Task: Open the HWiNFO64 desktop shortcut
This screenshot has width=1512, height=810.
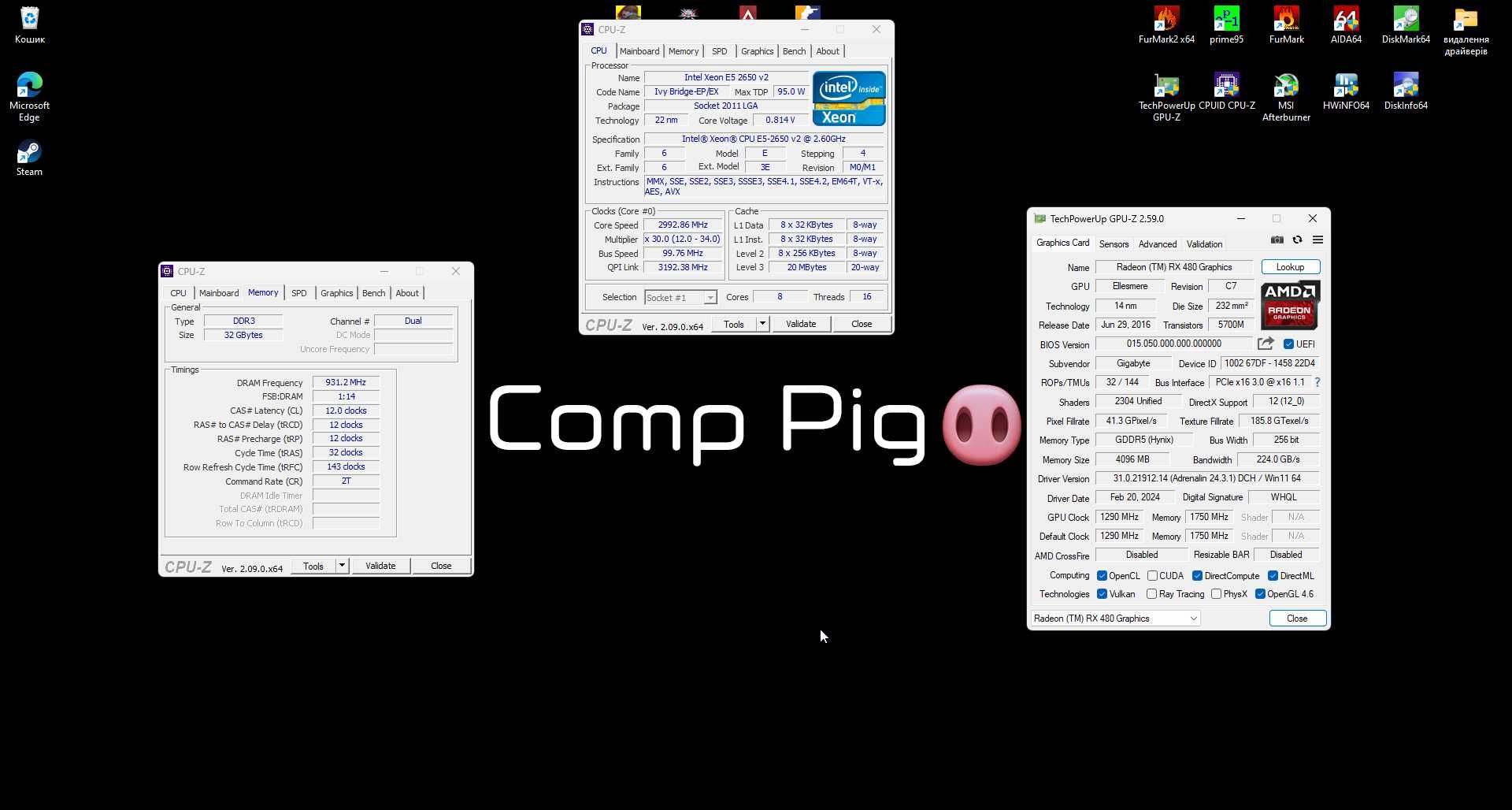Action: (1346, 91)
